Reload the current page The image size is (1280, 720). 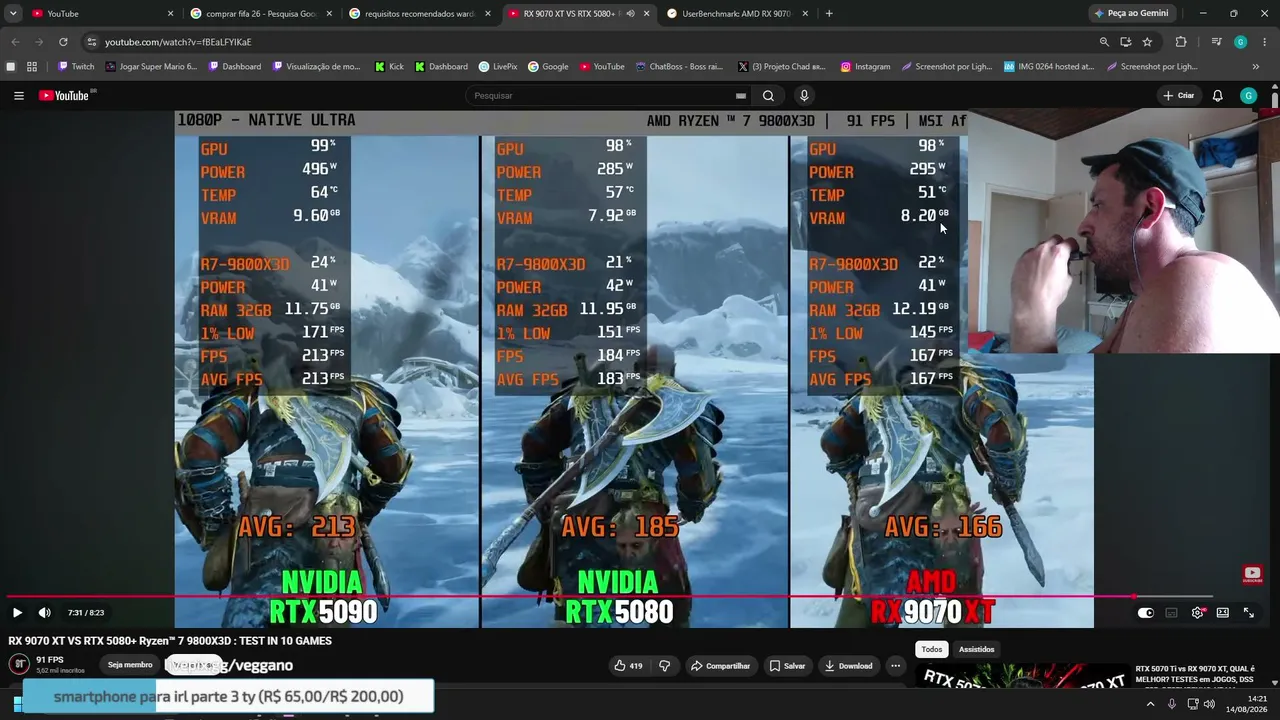pos(63,42)
